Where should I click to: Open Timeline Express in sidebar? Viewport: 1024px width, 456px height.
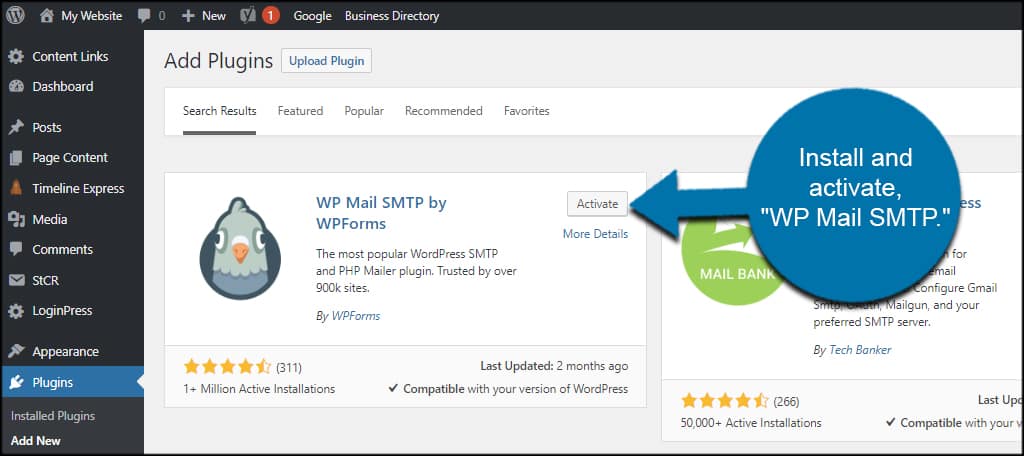(x=78, y=189)
